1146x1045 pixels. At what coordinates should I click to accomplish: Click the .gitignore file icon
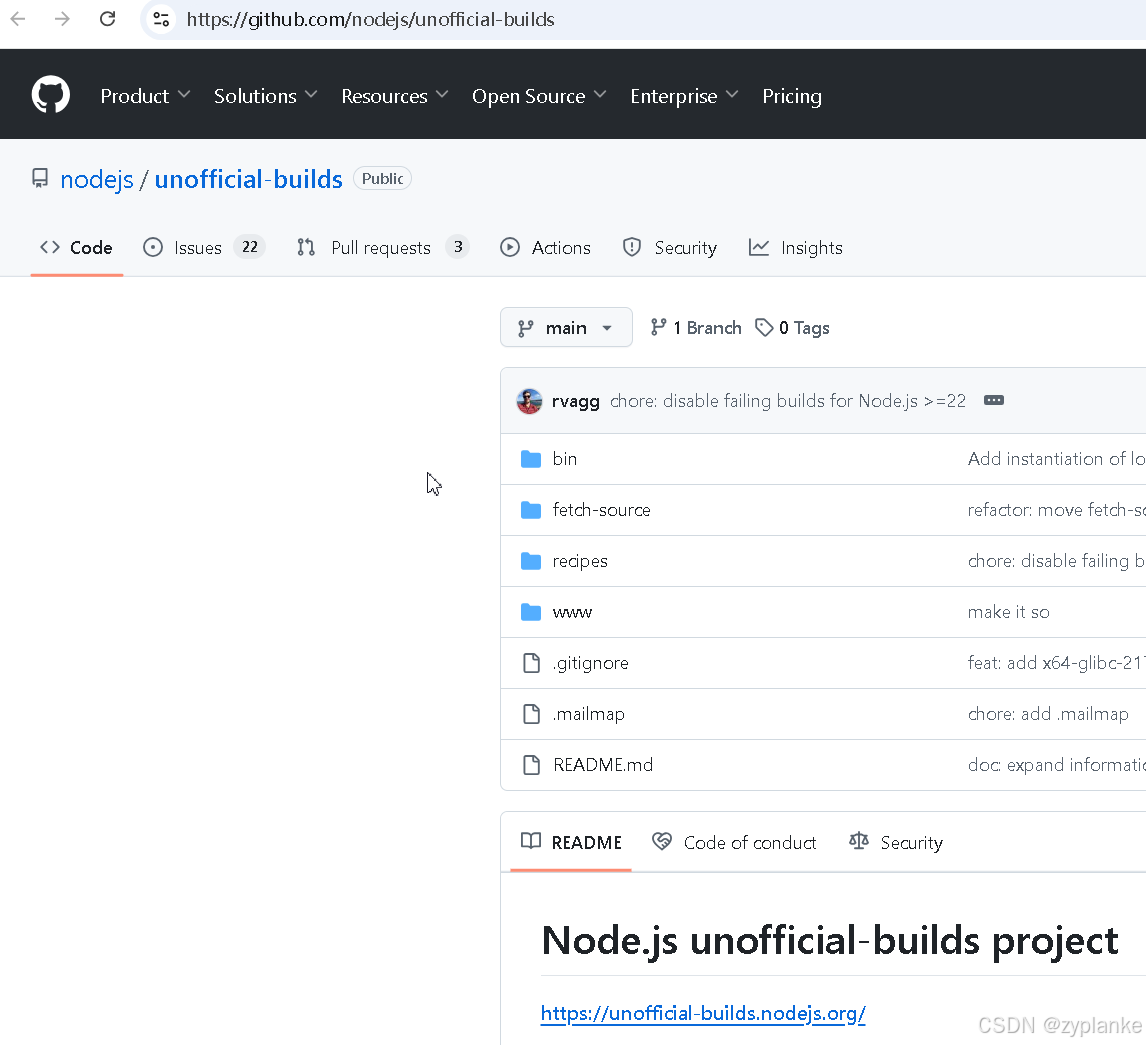[x=531, y=663]
